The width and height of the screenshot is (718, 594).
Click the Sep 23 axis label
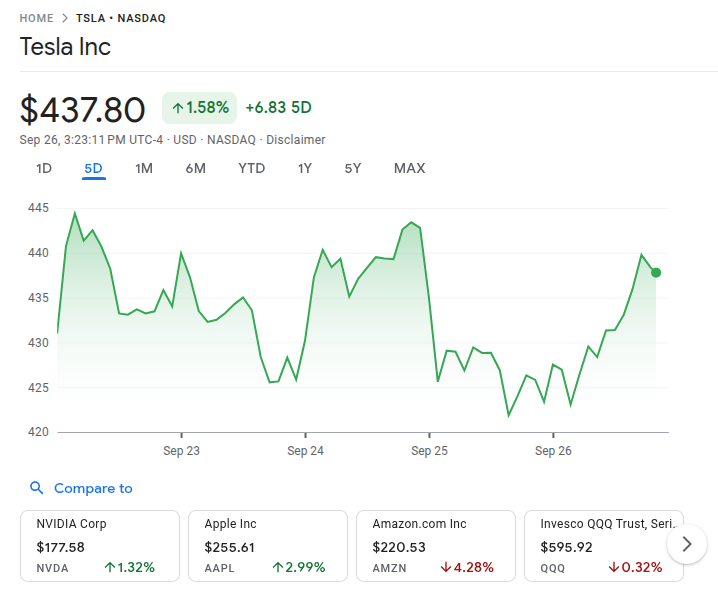[x=181, y=451]
